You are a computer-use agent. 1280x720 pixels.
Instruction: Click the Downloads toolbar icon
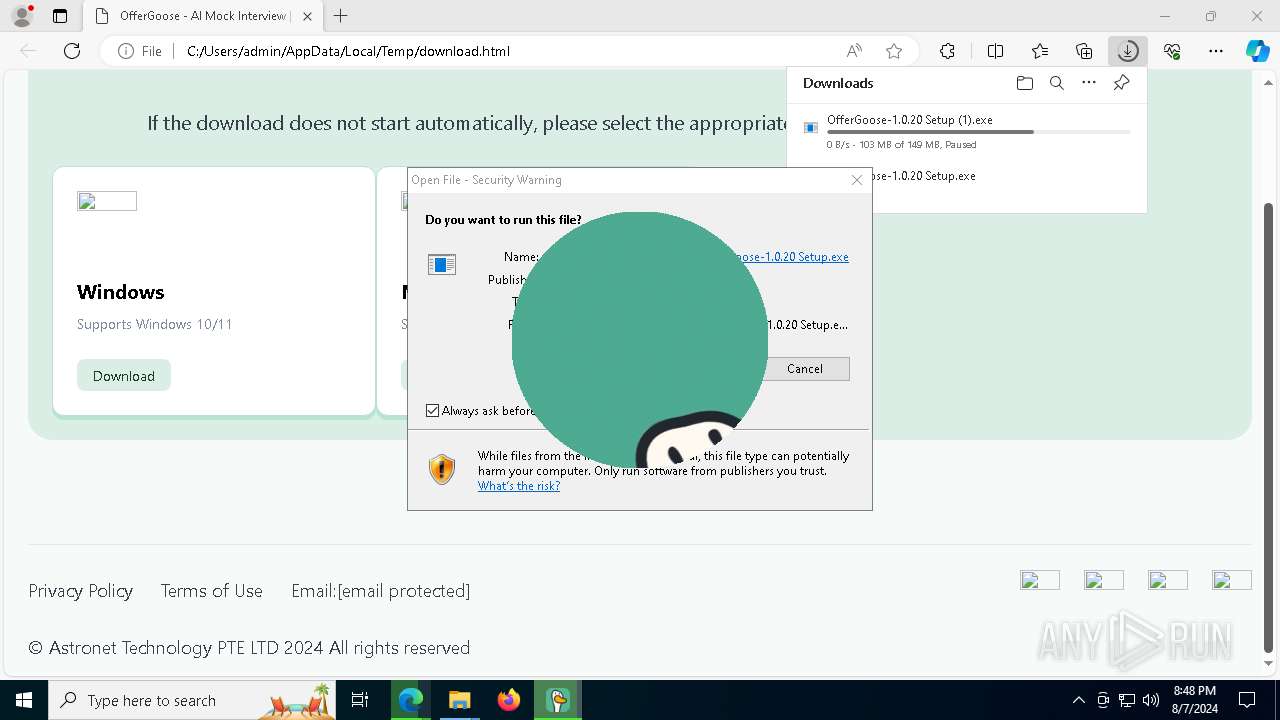point(1128,51)
